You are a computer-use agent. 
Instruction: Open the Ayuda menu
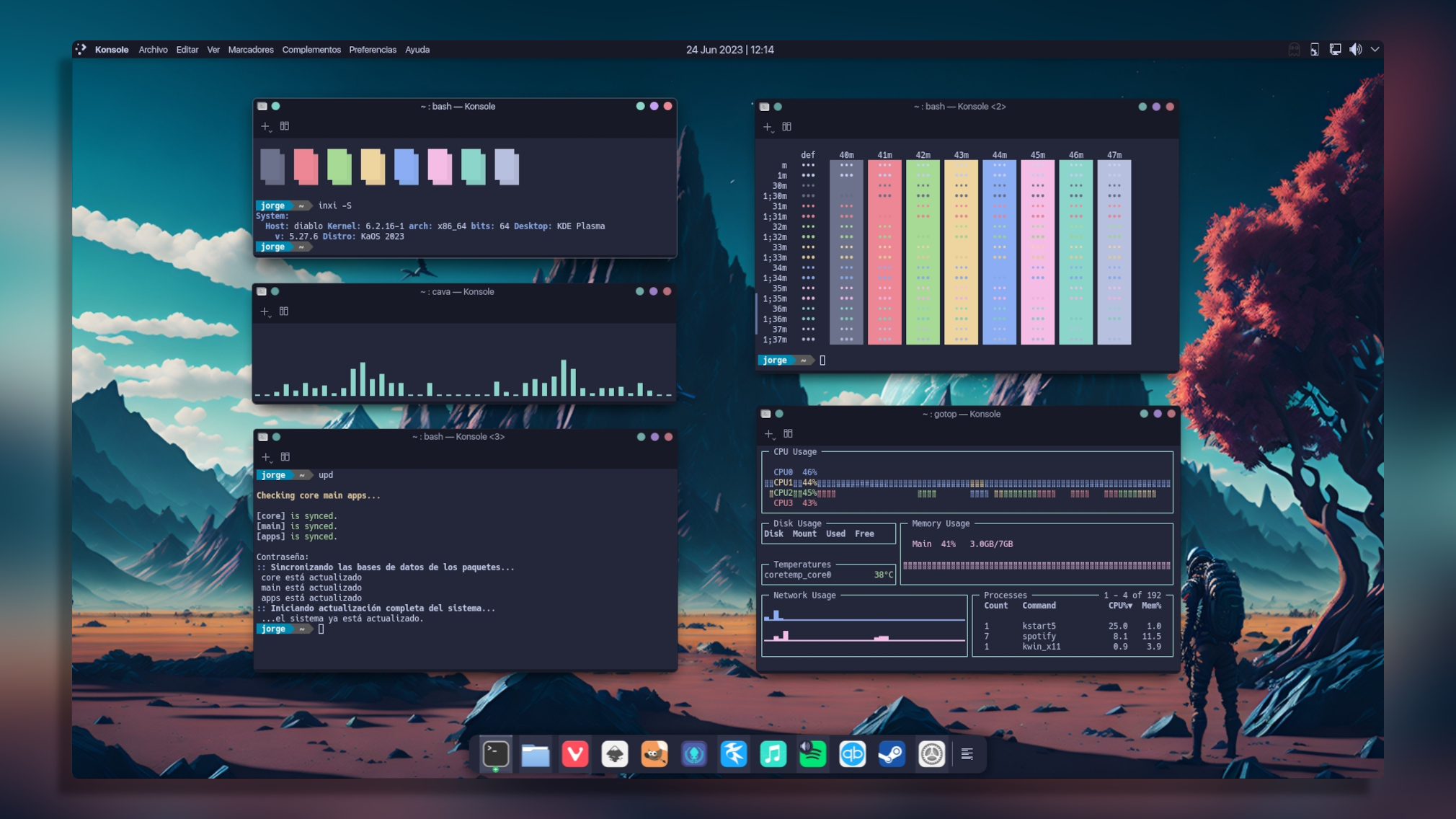(417, 50)
